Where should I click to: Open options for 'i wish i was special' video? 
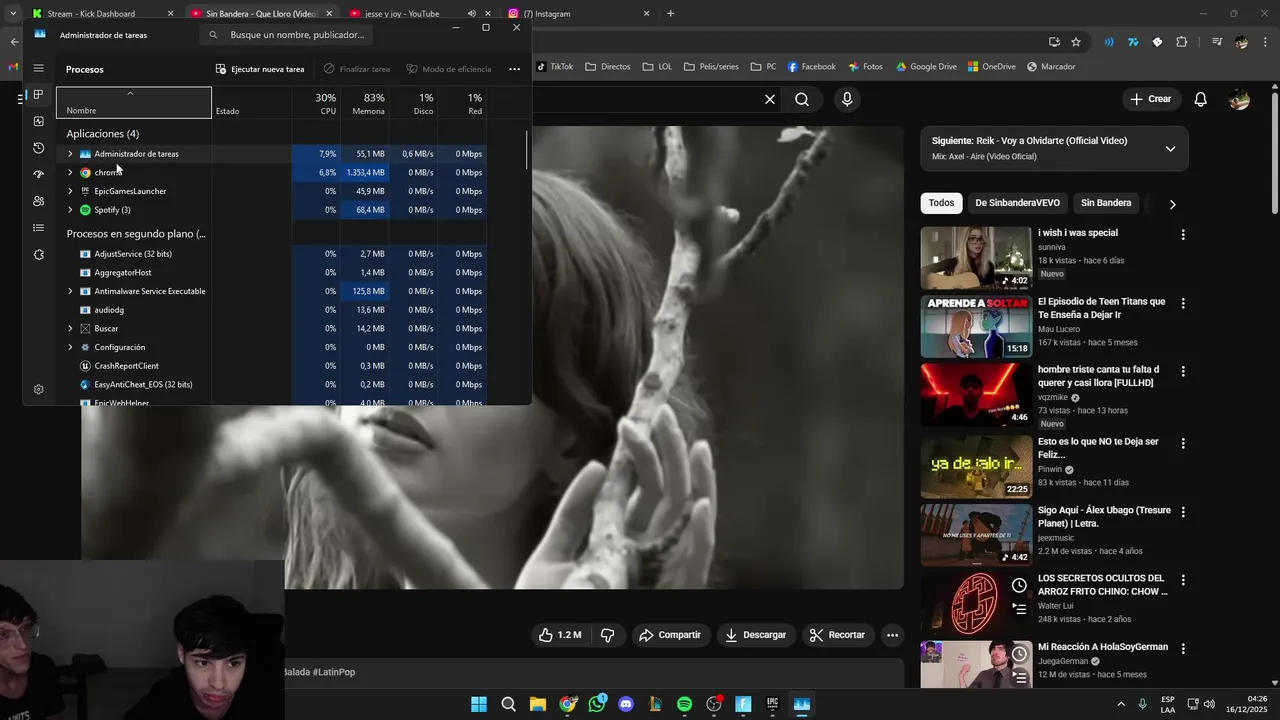[1183, 234]
